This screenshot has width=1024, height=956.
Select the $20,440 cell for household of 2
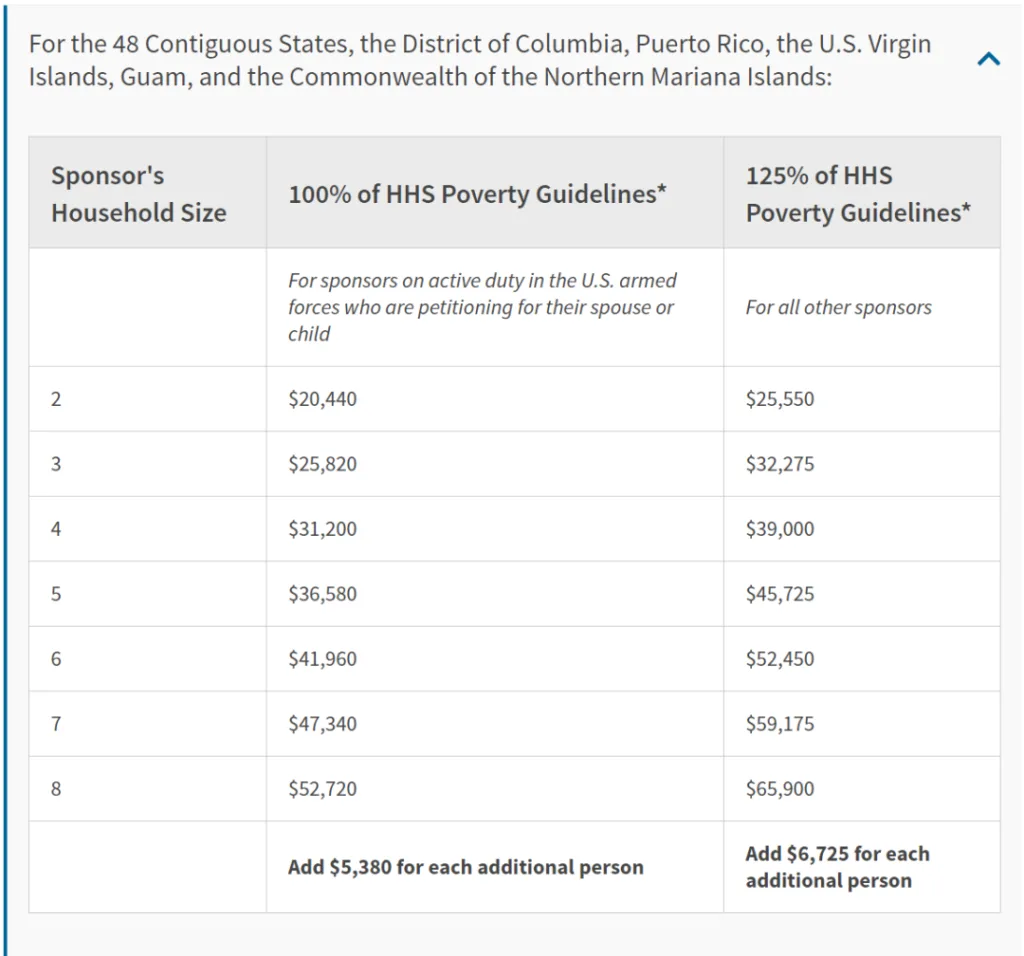click(322, 399)
